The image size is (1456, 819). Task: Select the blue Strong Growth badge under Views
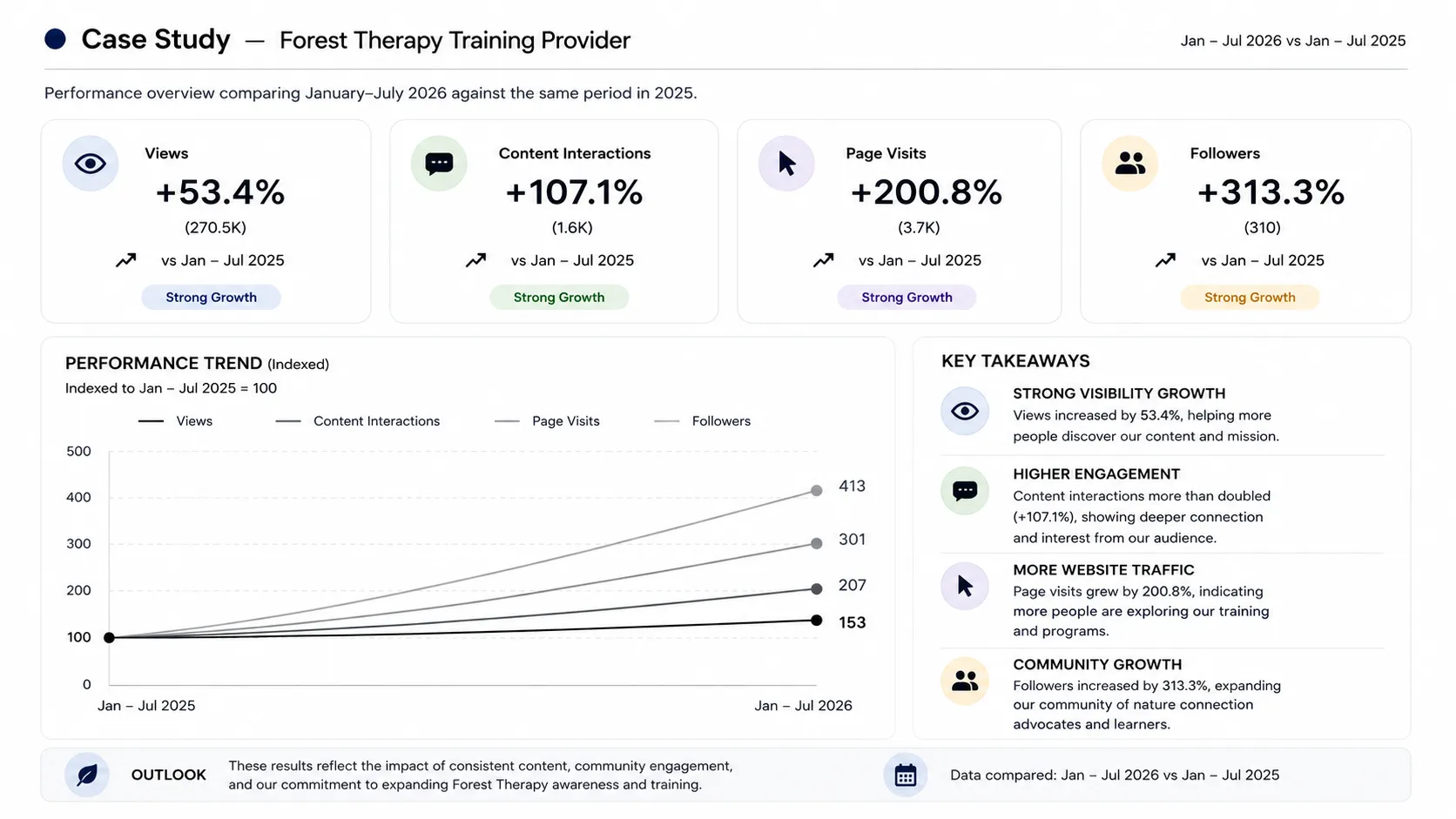(x=211, y=298)
